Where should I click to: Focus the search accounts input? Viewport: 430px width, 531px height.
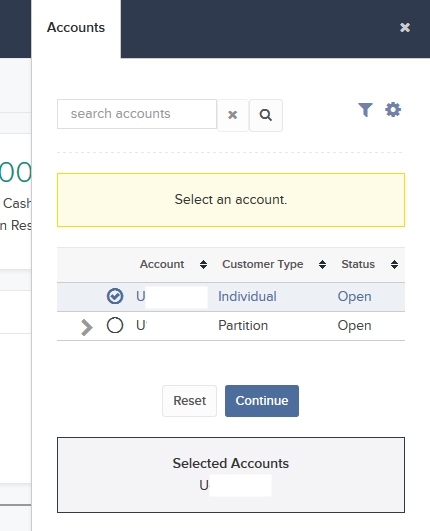[x=137, y=114]
